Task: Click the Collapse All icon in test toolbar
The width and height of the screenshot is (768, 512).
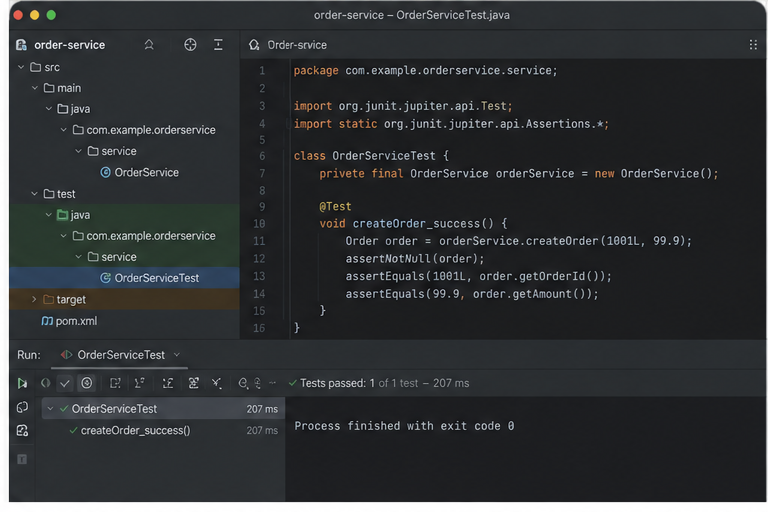Action: coord(193,383)
